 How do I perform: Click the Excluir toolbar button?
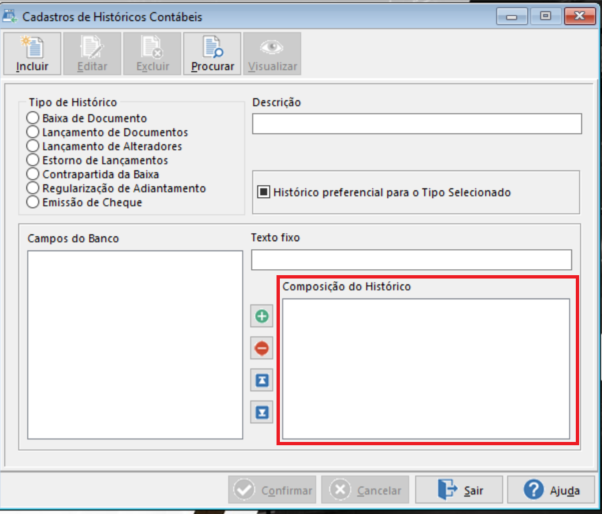(x=152, y=53)
